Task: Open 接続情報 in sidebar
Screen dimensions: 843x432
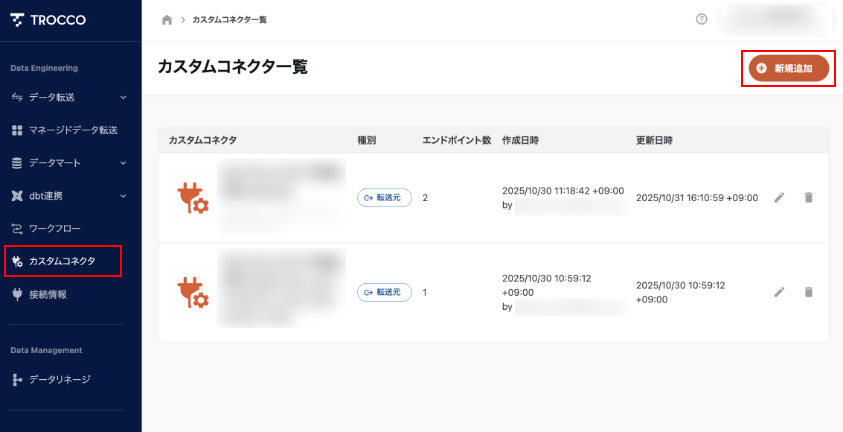Action: [x=48, y=295]
